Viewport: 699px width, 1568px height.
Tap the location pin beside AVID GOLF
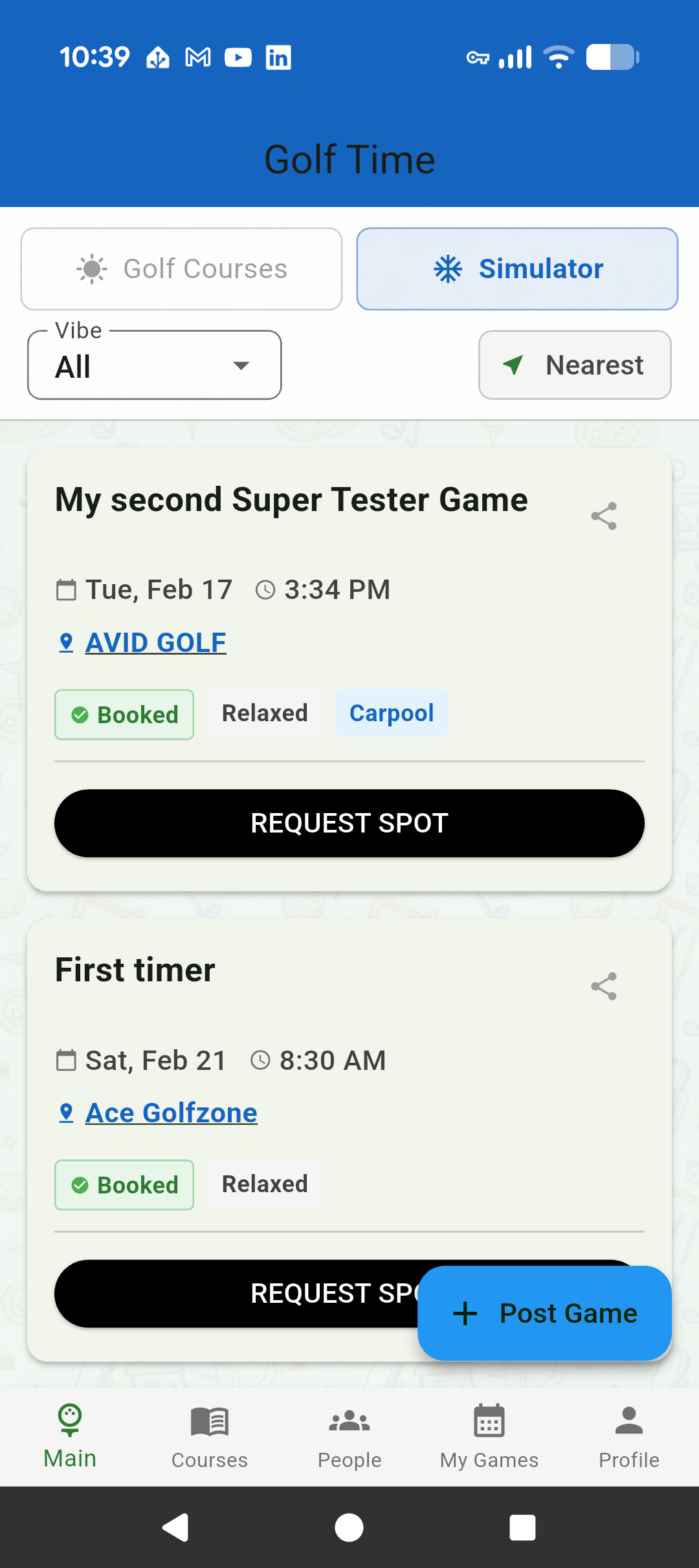(x=66, y=642)
